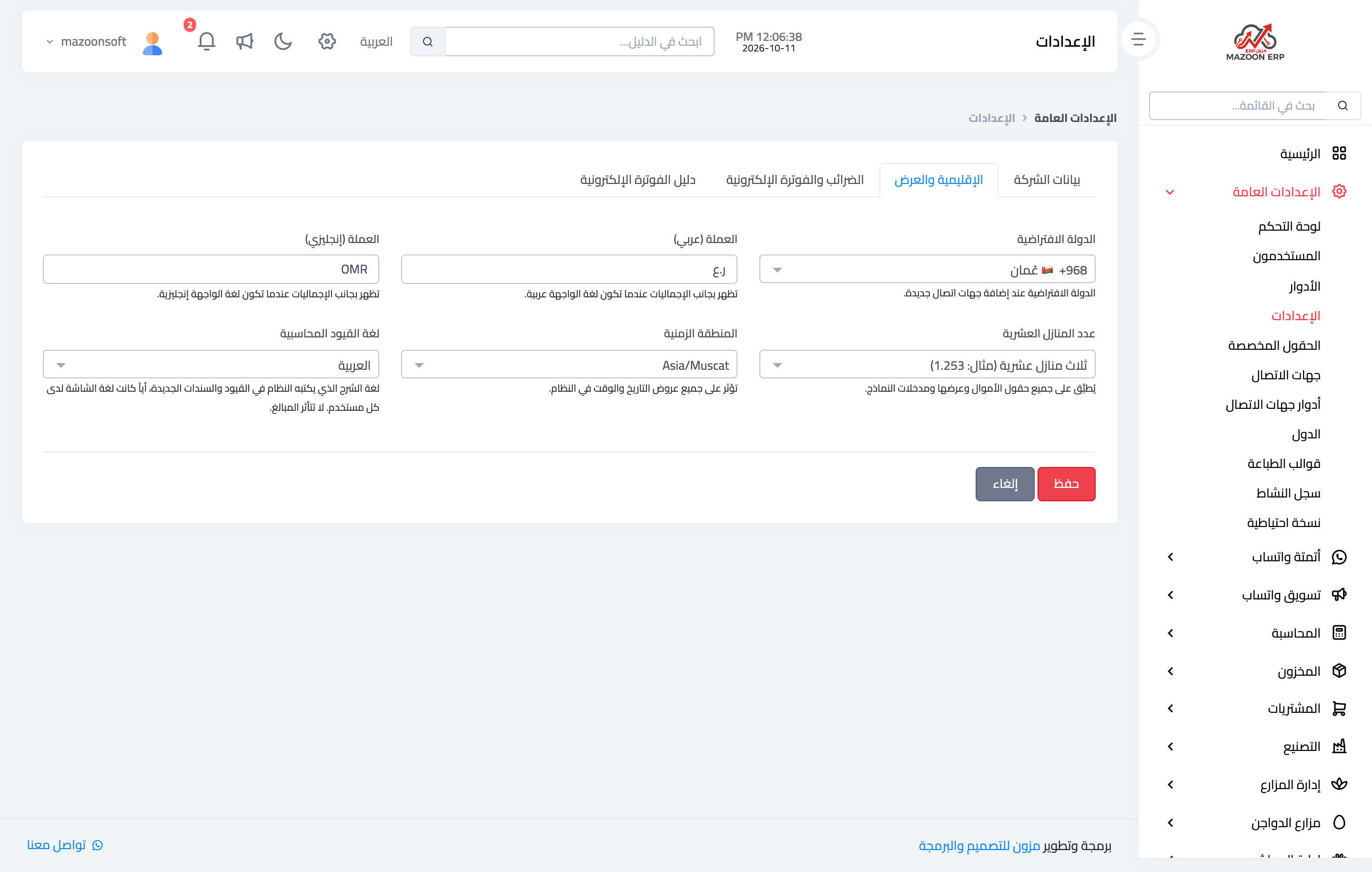Click the guide search magnifier button
1372x872 pixels.
tap(427, 41)
